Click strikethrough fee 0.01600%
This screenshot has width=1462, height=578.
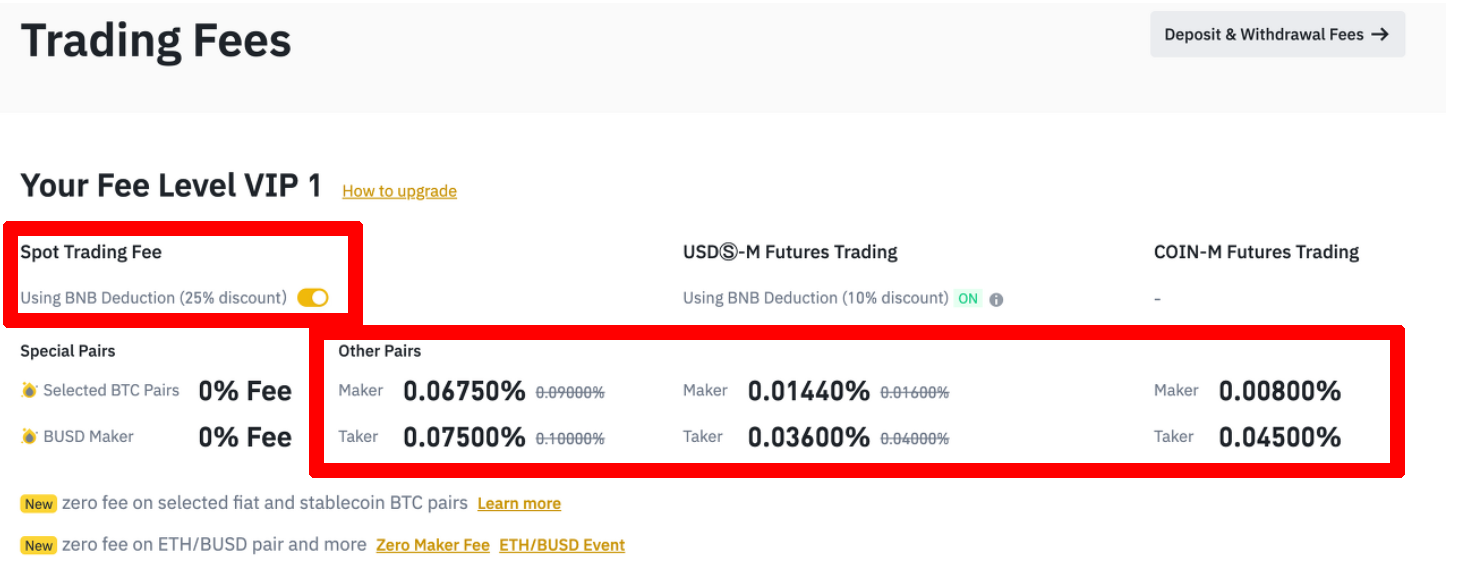[914, 393]
